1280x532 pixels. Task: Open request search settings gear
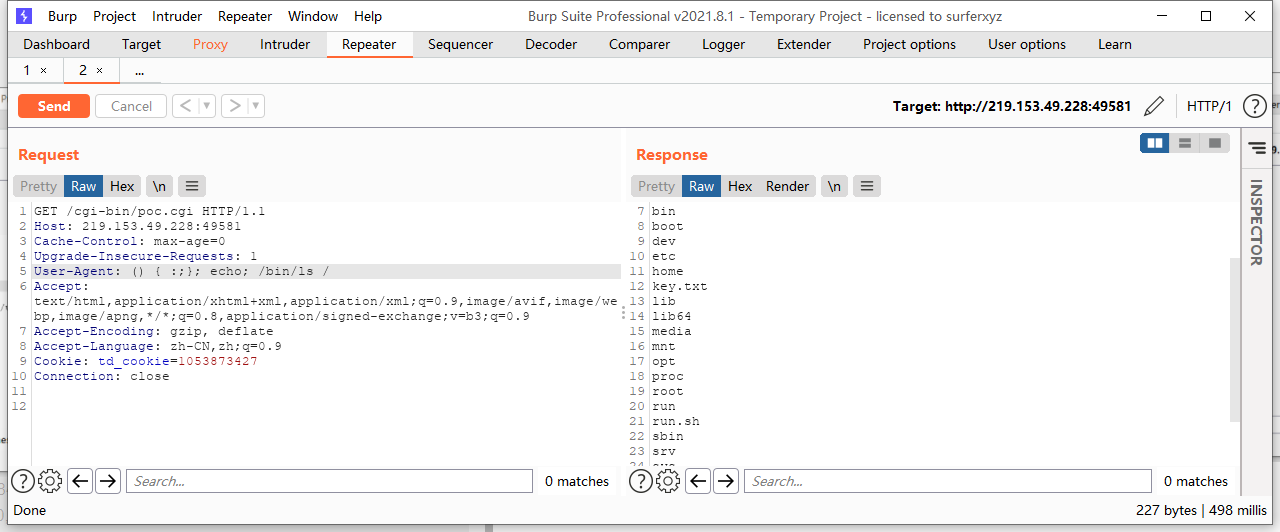coord(50,481)
